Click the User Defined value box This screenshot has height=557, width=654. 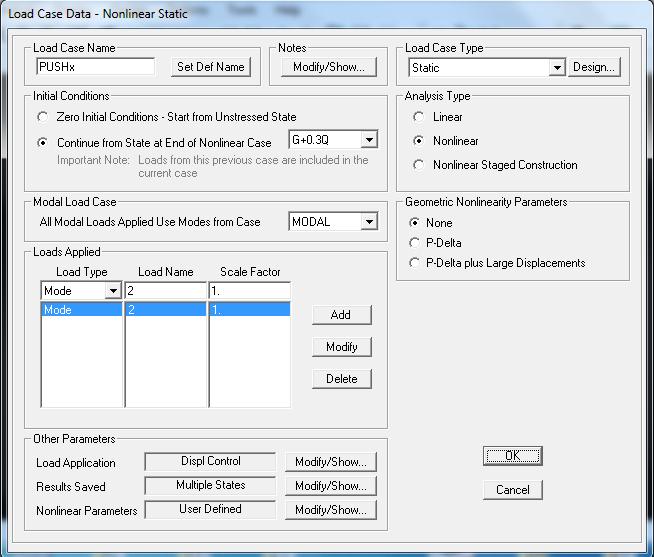(210, 509)
